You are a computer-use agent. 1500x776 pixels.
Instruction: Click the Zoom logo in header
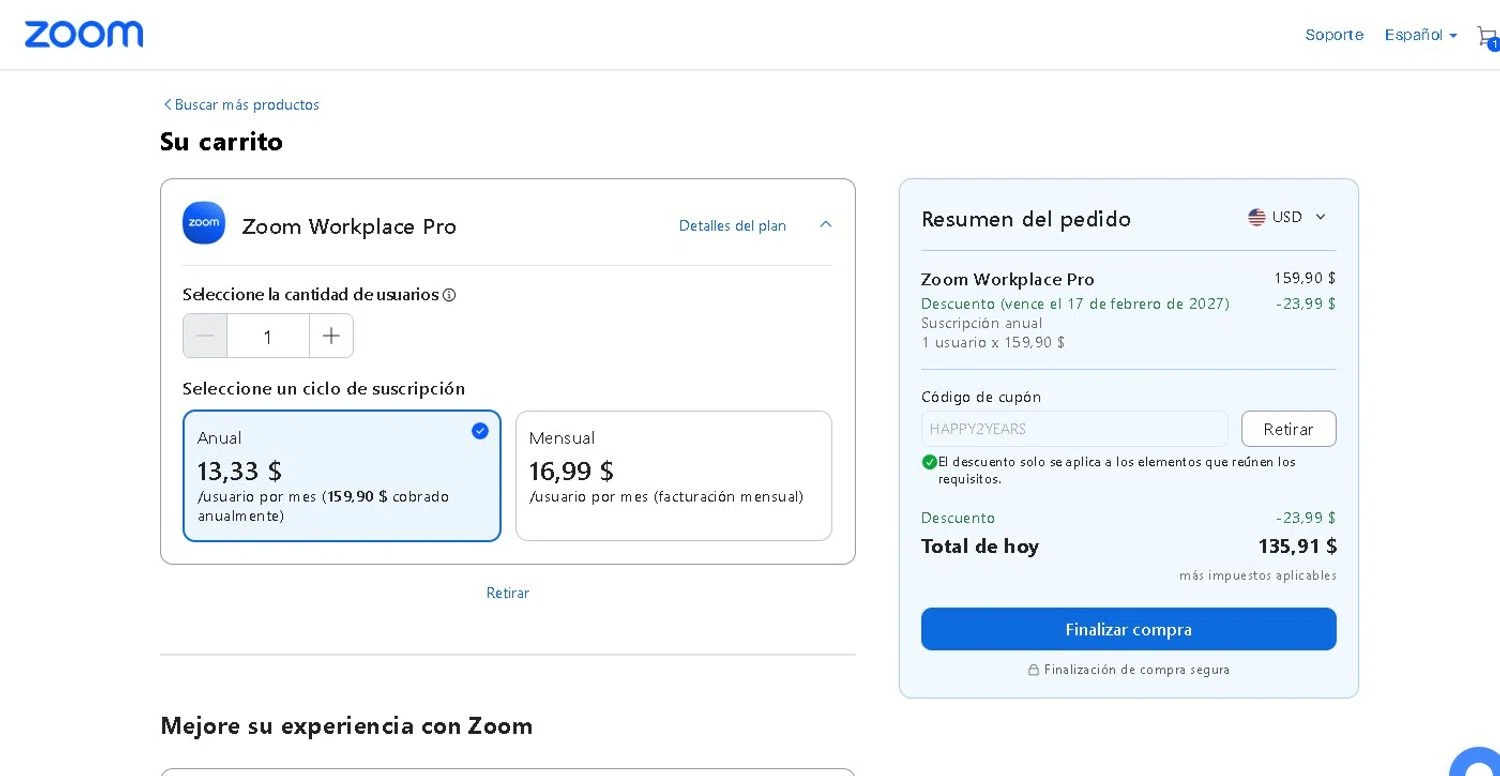coord(84,35)
